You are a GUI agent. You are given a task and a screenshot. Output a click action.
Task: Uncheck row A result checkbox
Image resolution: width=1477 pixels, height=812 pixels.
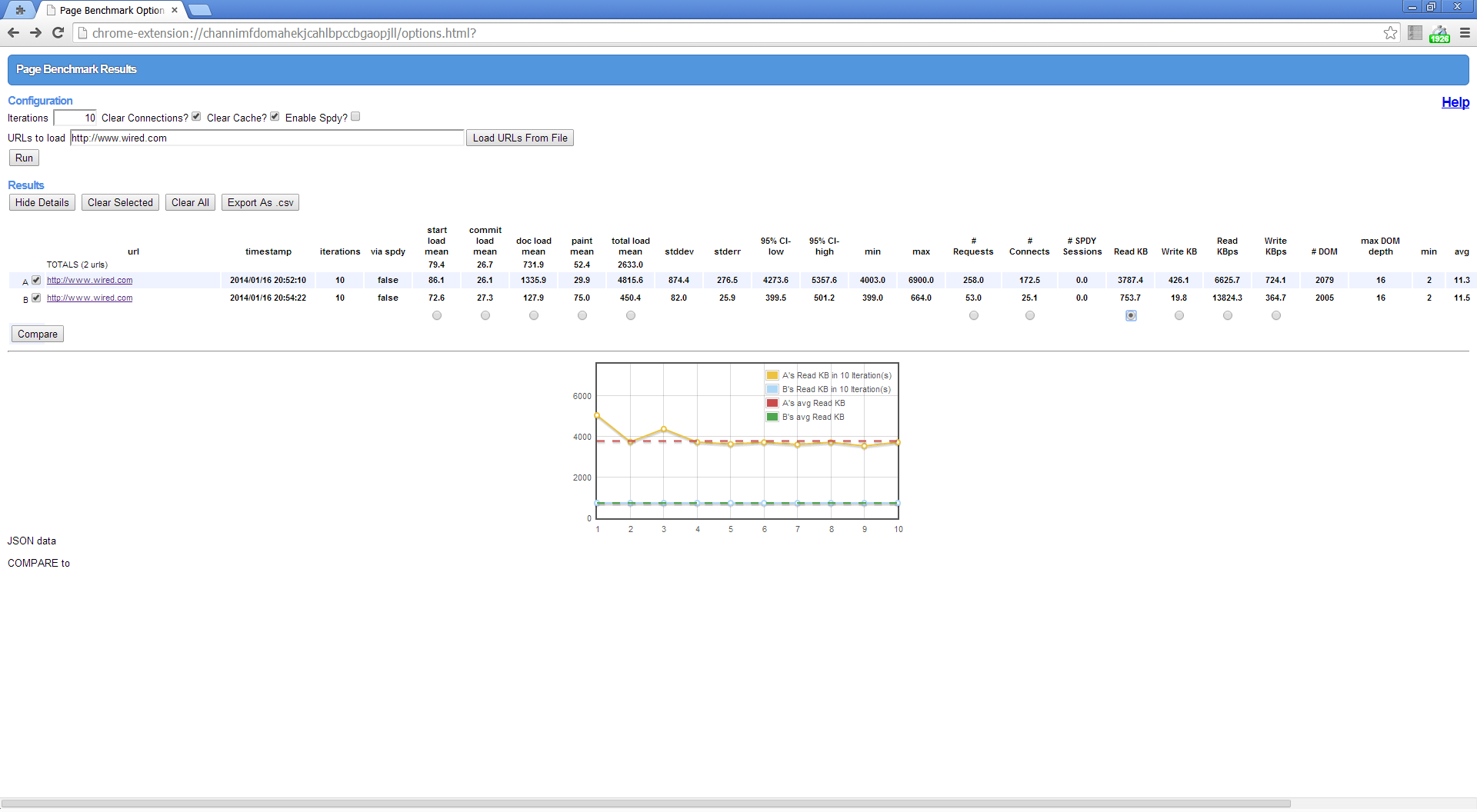click(x=36, y=280)
